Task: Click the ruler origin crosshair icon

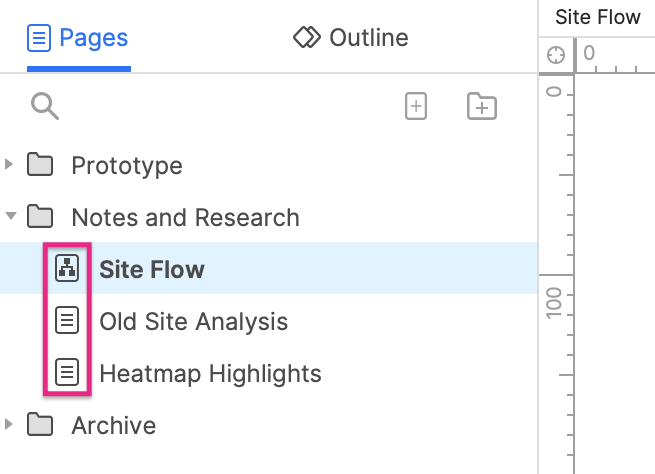Action: [556, 55]
